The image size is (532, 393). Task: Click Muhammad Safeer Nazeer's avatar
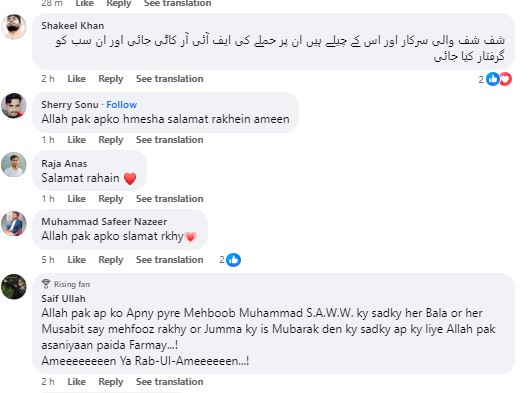14,224
